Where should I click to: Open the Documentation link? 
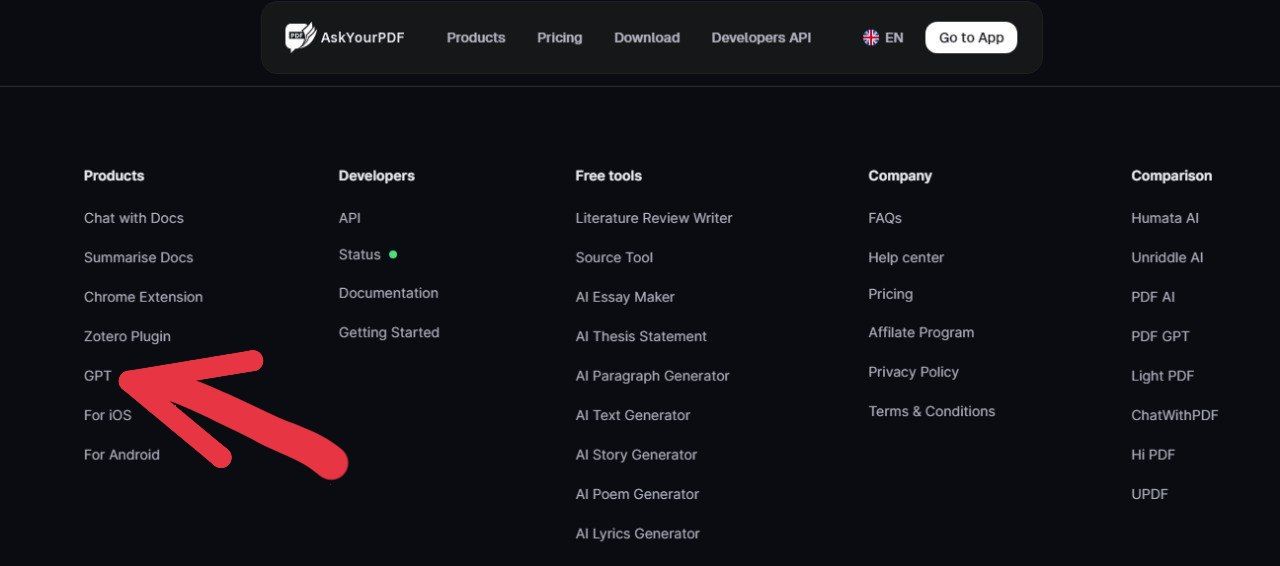pyautogui.click(x=389, y=293)
